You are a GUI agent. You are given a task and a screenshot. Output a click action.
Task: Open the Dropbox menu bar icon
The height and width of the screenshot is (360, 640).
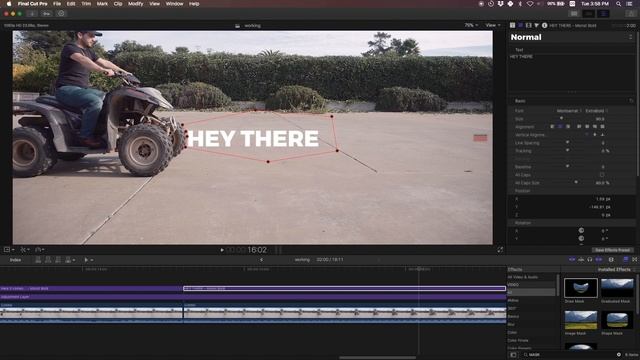(500, 4)
